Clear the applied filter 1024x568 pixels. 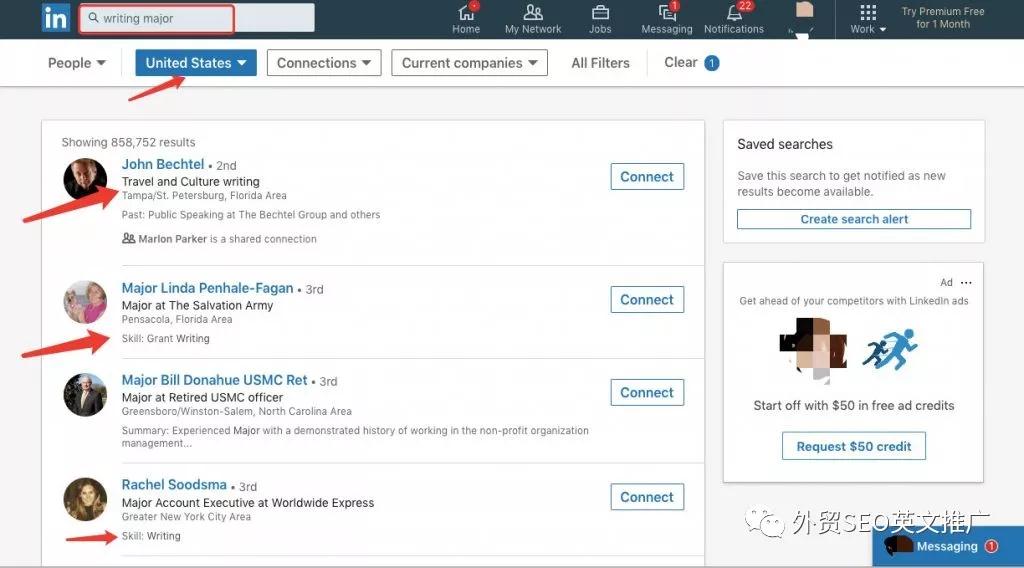691,63
